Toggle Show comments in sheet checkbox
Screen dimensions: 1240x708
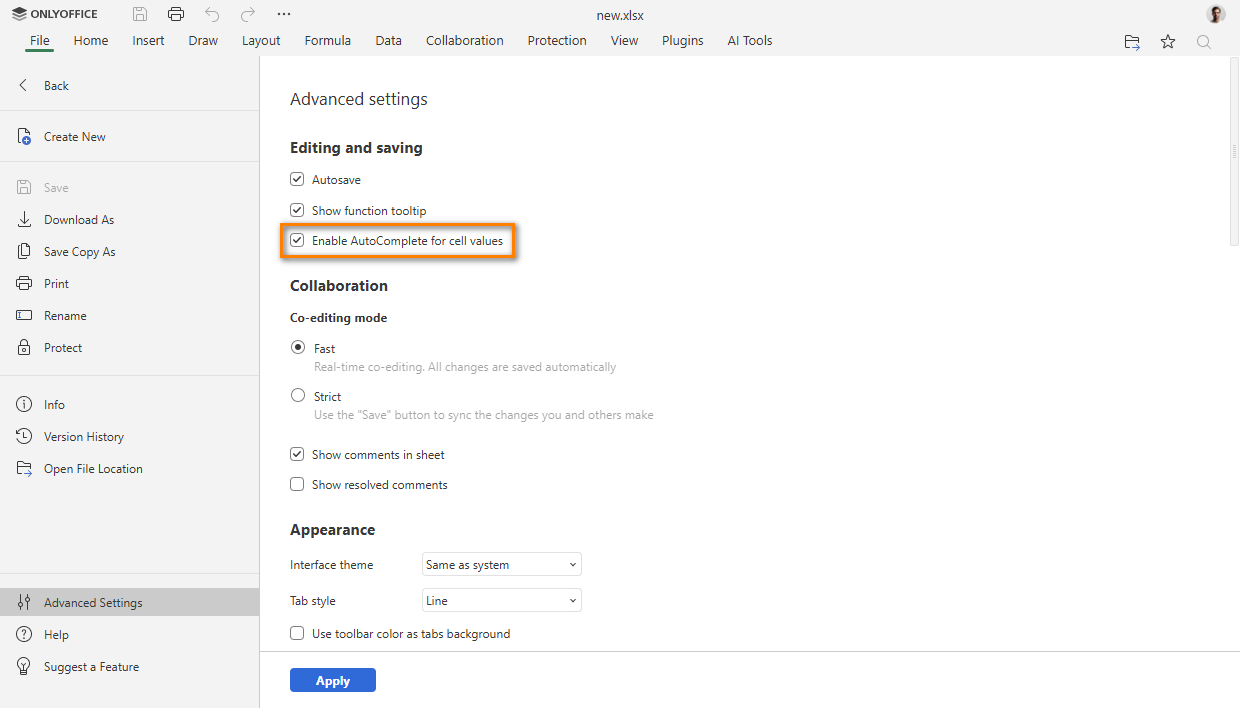click(x=297, y=455)
